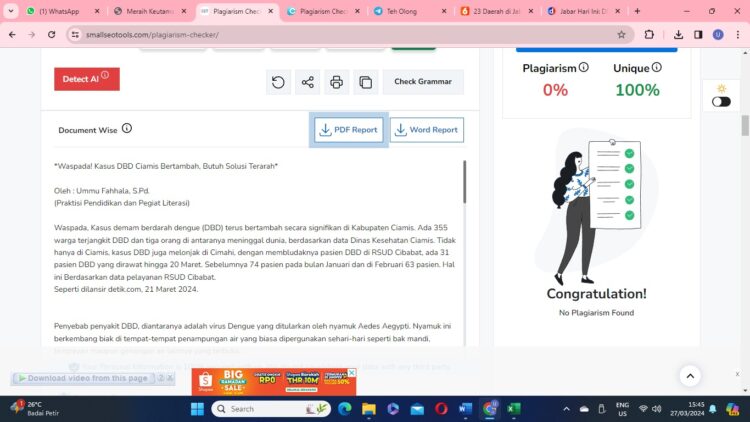
Task: Click the redo/retry circular arrow icon
Action: tap(278, 82)
